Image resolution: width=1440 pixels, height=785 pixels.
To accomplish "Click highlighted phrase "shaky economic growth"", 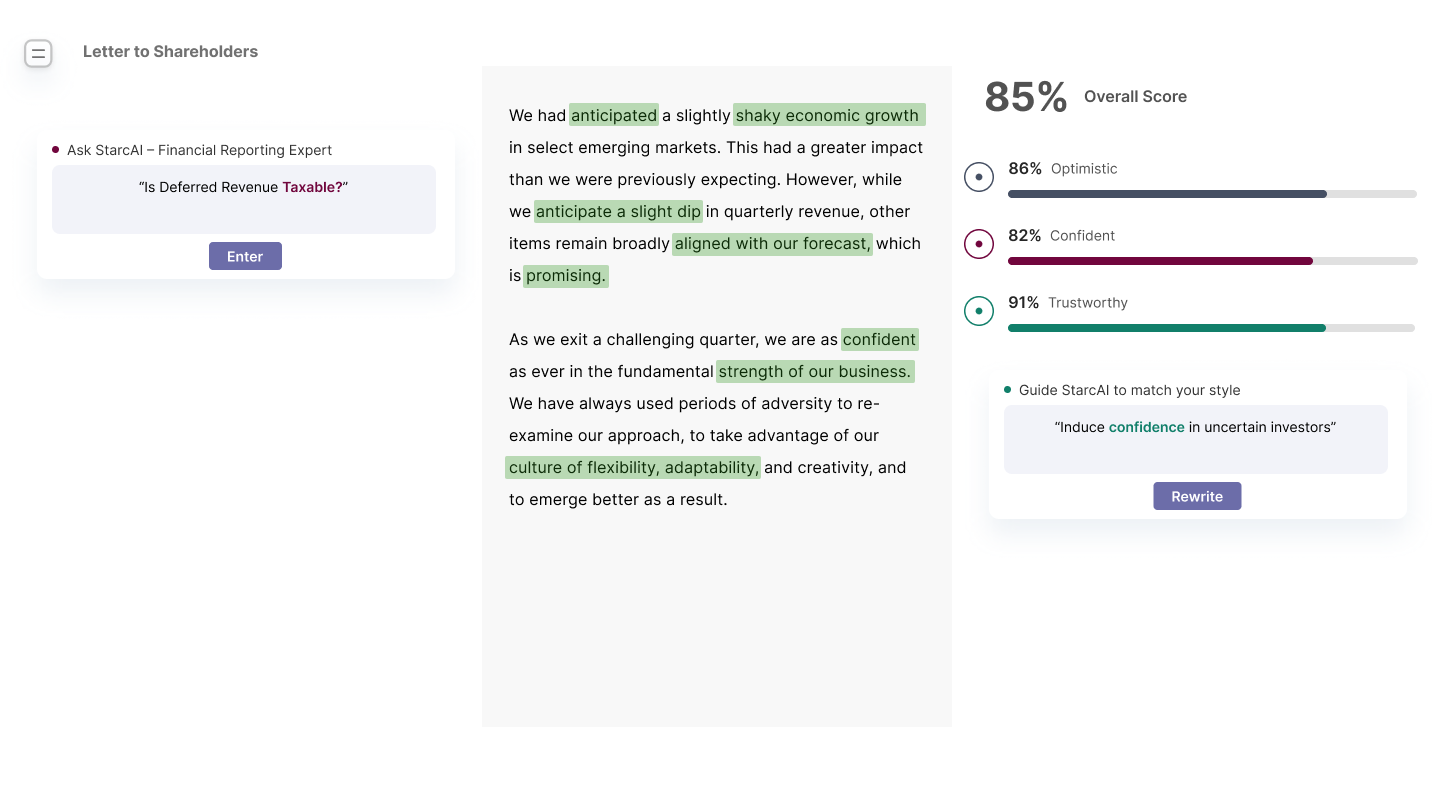I will coord(828,116).
